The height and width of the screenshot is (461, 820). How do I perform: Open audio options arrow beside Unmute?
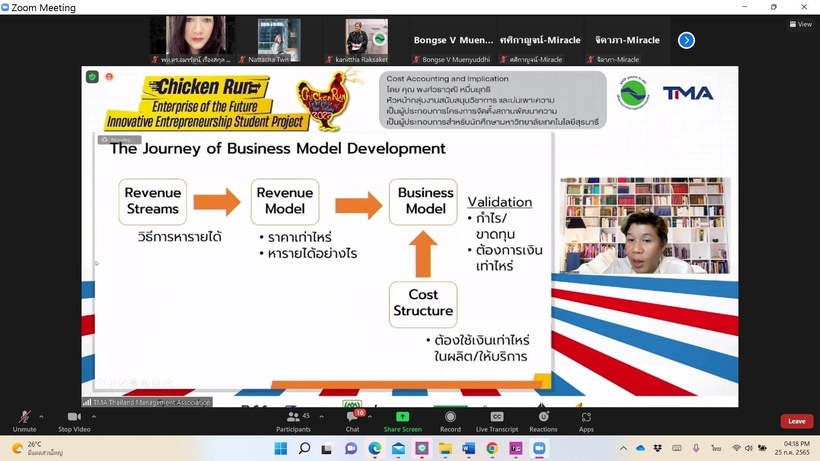click(x=41, y=417)
